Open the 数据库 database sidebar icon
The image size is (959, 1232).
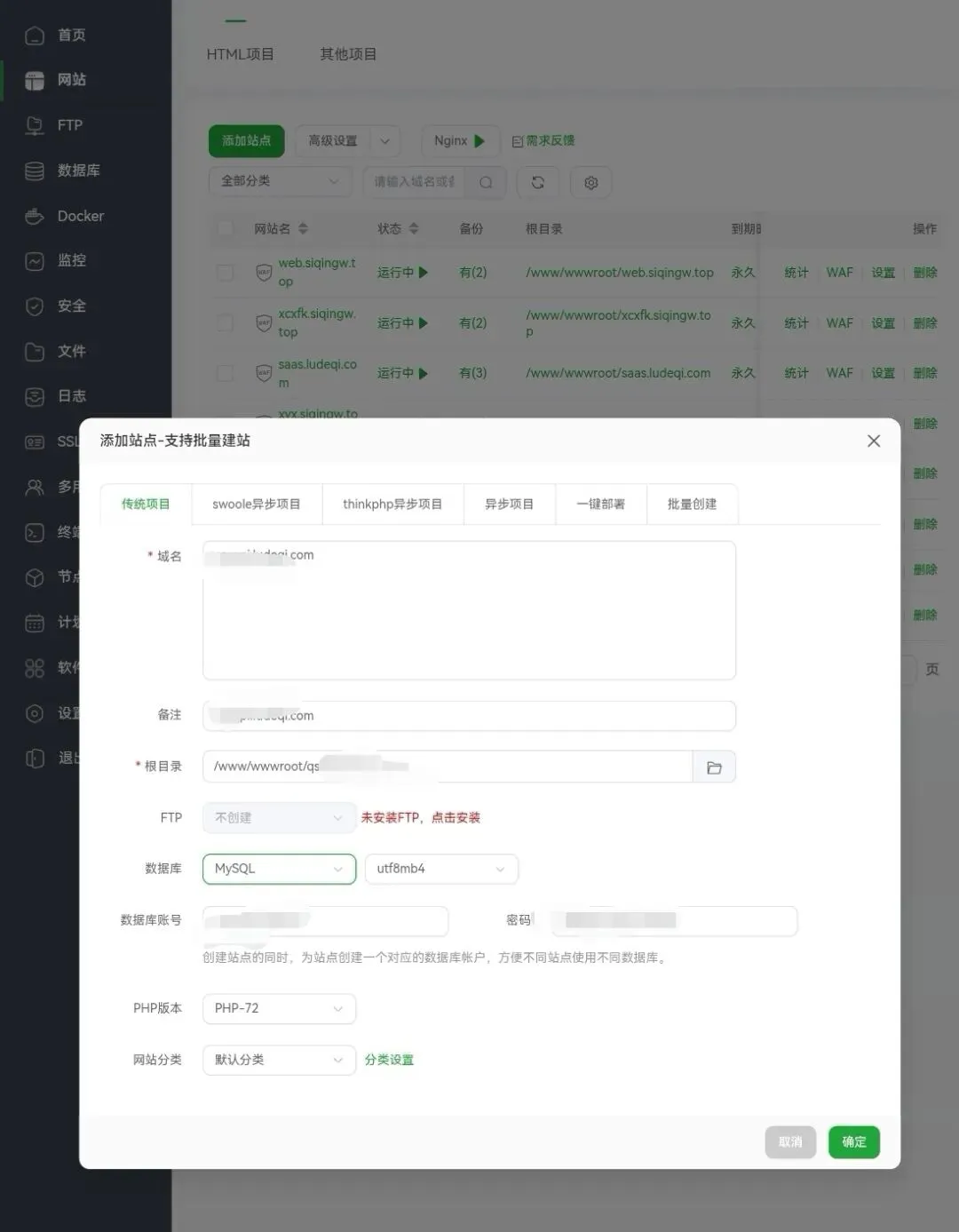coord(35,171)
